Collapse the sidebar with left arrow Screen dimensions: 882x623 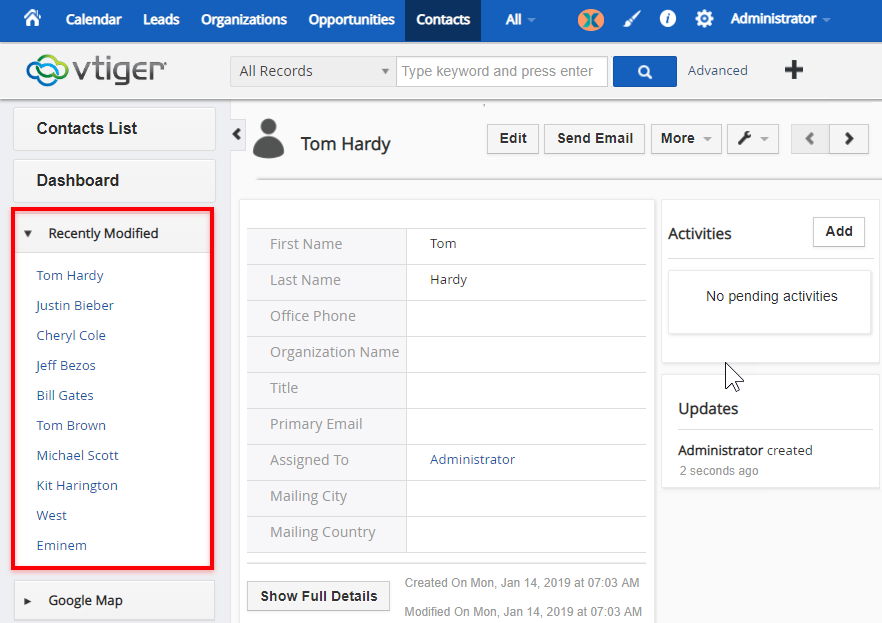click(237, 134)
